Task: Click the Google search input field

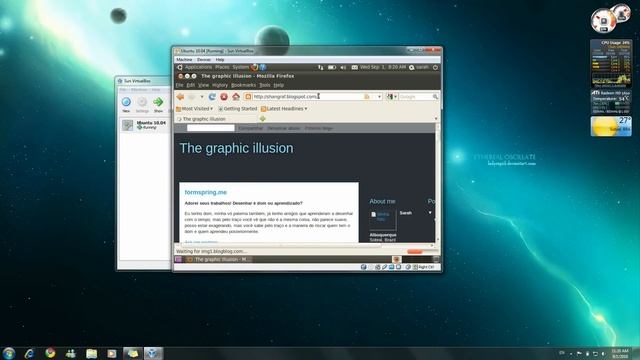Action: 415,97
